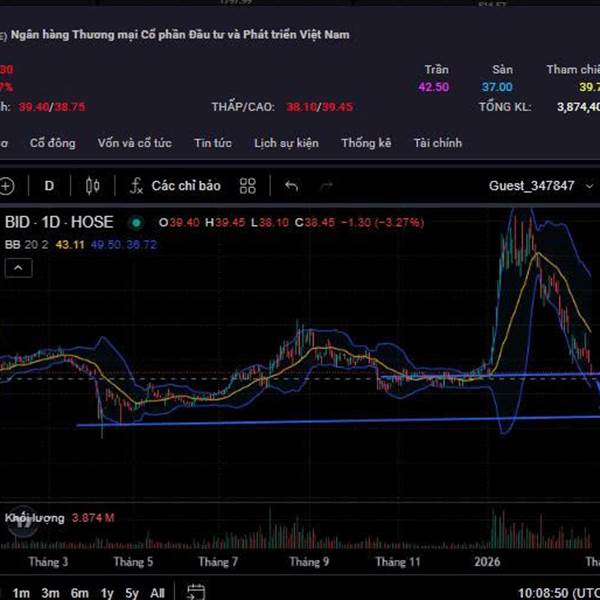Switch to the Lịch sự kiện tab

pos(286,143)
